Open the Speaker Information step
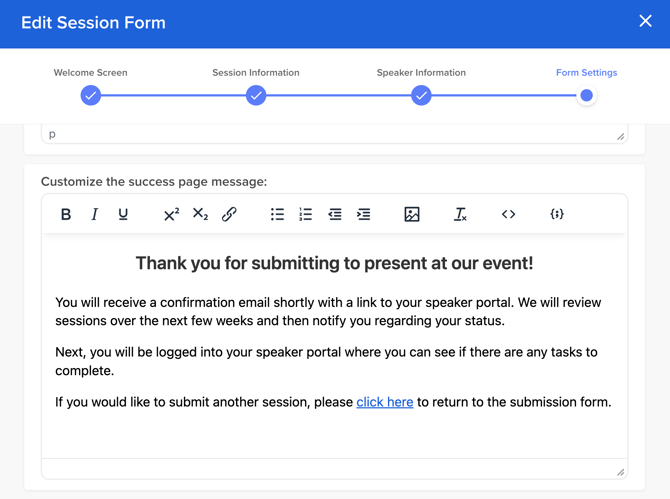Screen dimensions: 670x499 [421, 95]
